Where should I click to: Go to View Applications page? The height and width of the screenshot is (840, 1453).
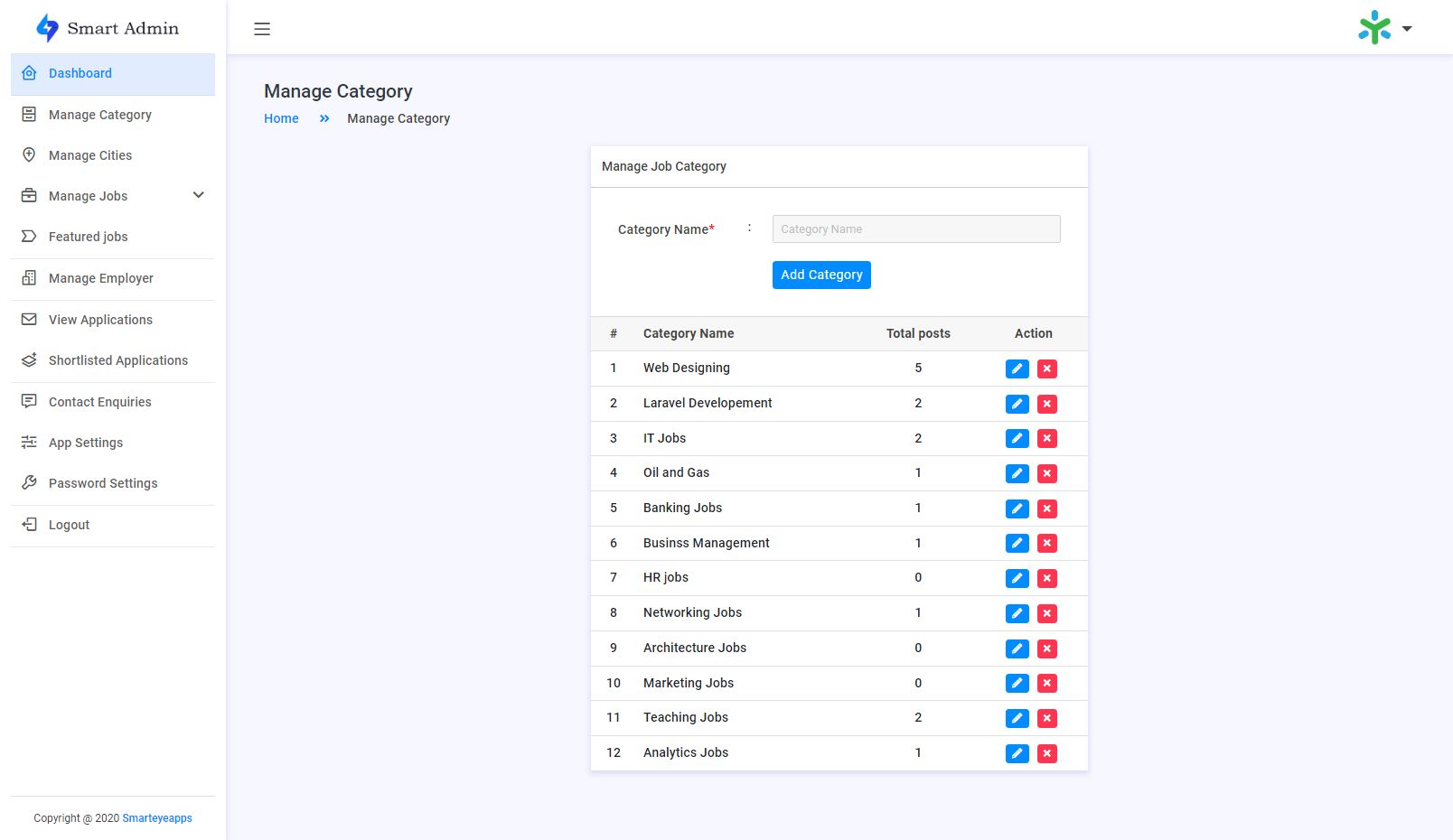tap(100, 320)
